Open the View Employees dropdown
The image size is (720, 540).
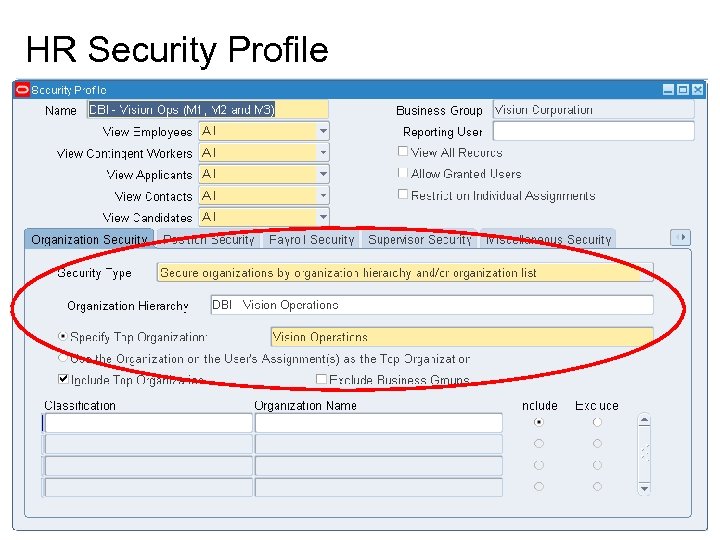pyautogui.click(x=323, y=131)
